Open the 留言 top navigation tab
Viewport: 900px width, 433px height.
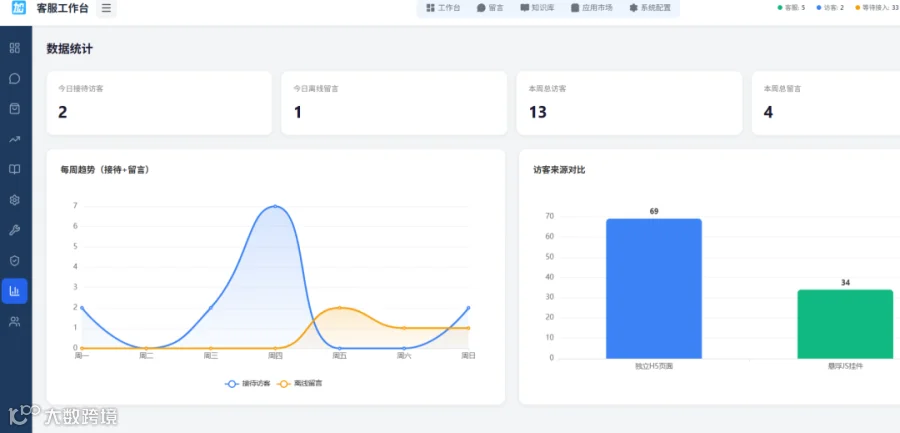(490, 8)
